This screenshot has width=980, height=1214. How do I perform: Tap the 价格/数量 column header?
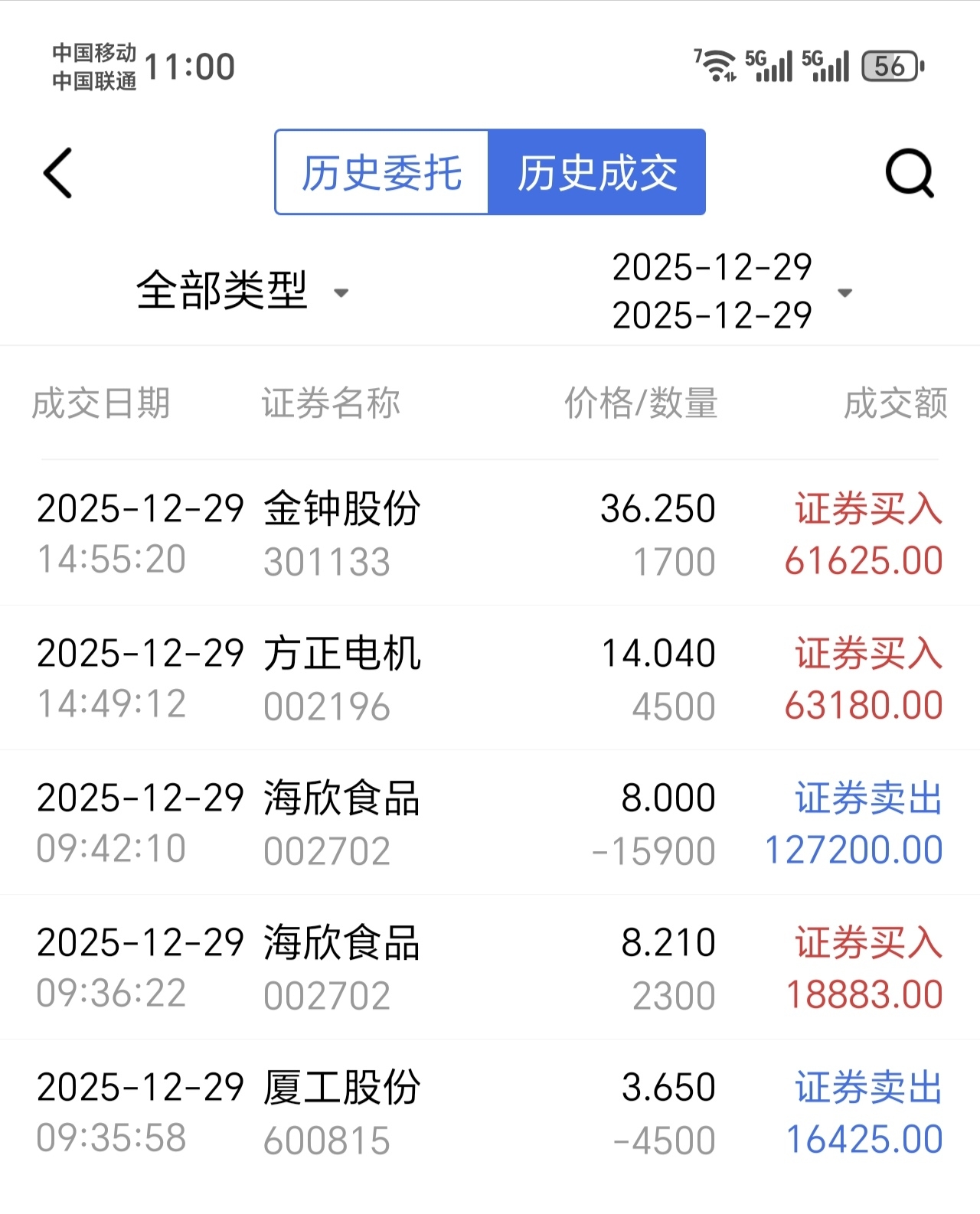click(641, 403)
